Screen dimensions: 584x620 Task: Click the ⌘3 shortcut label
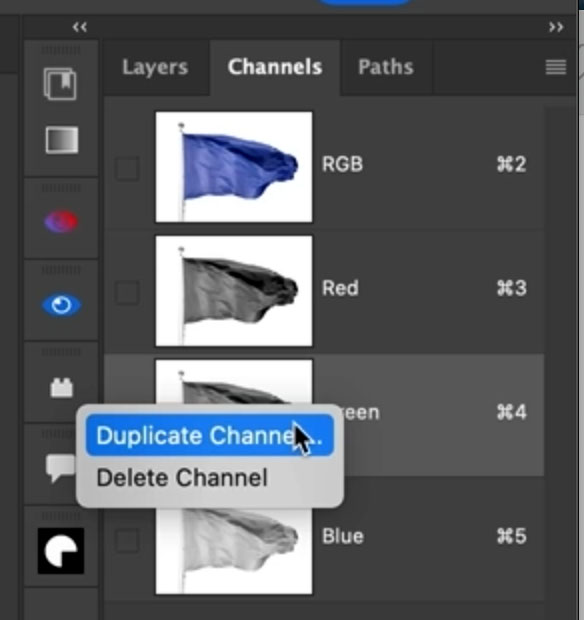512,288
